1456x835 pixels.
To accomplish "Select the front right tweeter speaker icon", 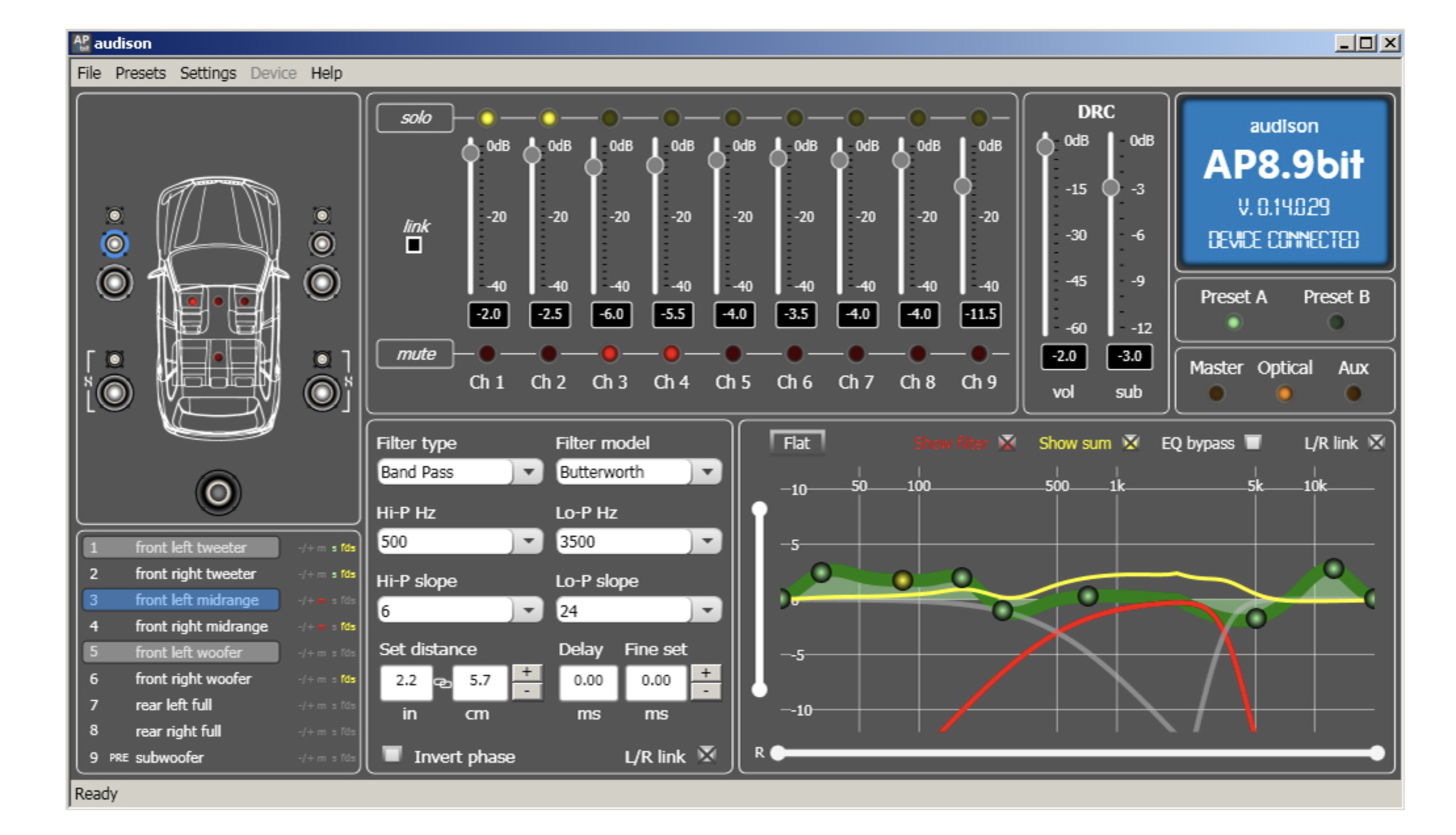I will click(322, 215).
